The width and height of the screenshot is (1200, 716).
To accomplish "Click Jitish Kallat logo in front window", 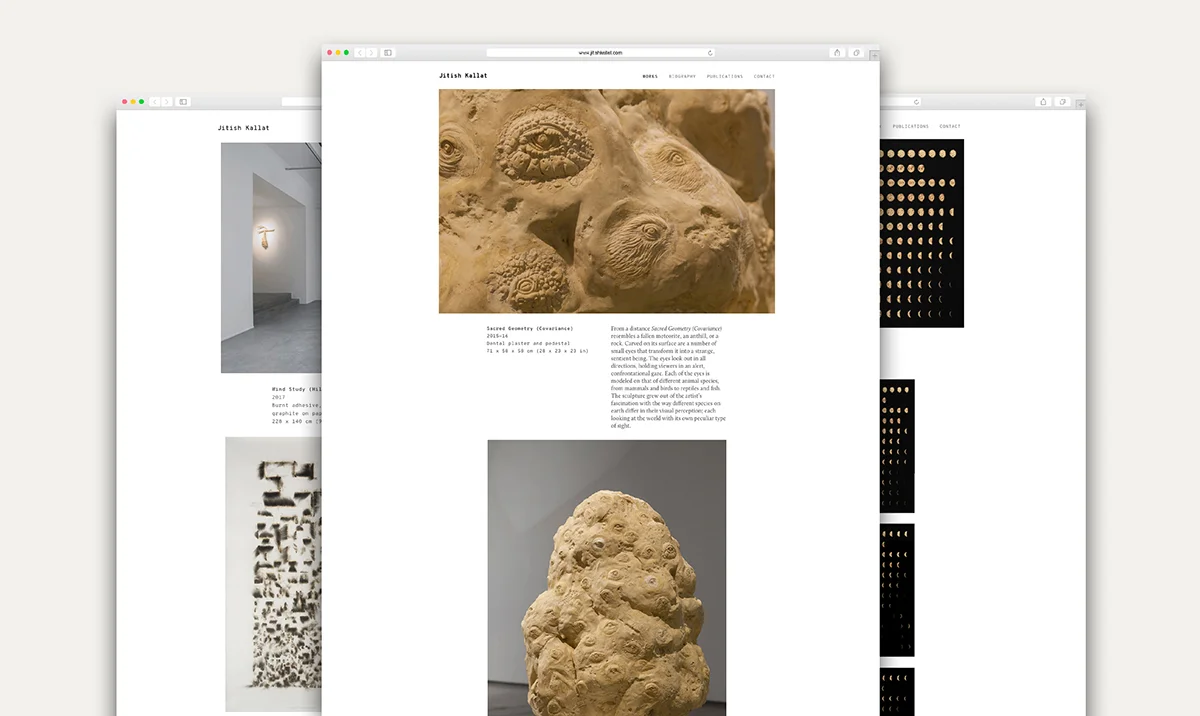I will click(x=463, y=76).
